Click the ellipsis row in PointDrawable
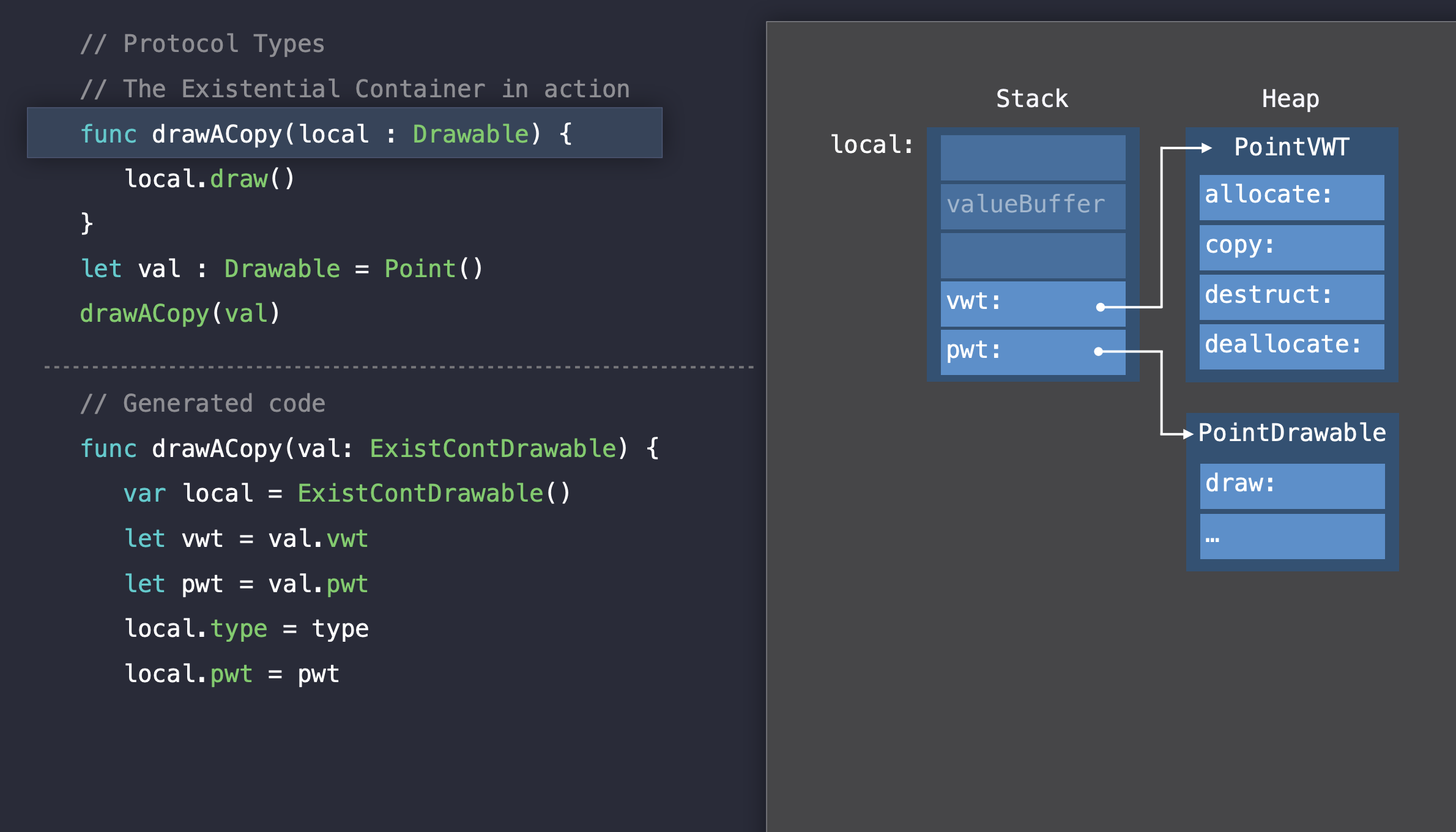Viewport: 1456px width, 832px height. click(x=1291, y=536)
